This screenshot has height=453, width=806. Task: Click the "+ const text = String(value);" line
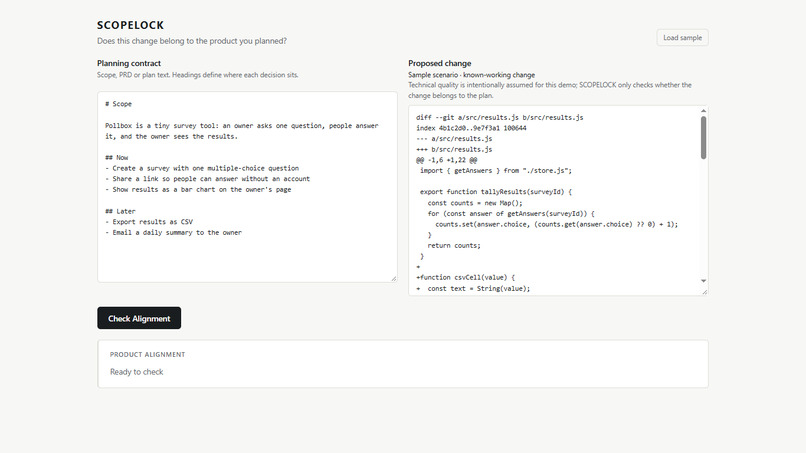tap(473, 288)
